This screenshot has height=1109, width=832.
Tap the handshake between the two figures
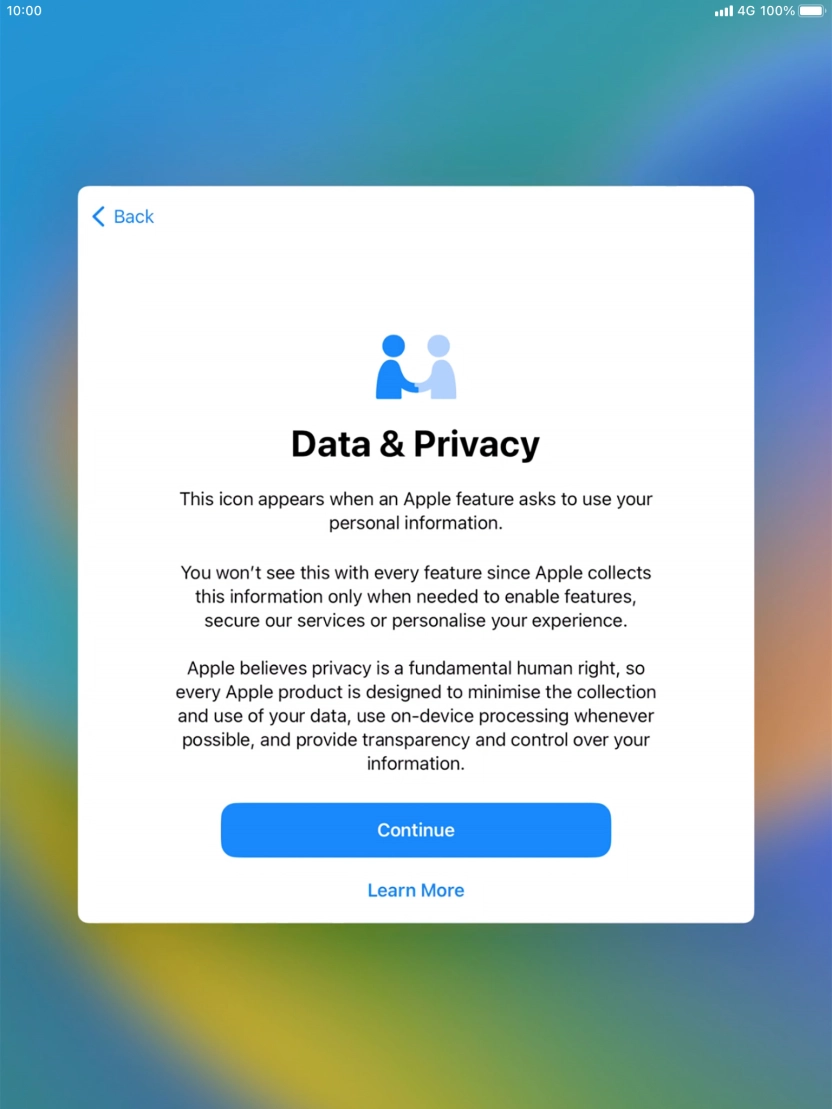coord(416,386)
